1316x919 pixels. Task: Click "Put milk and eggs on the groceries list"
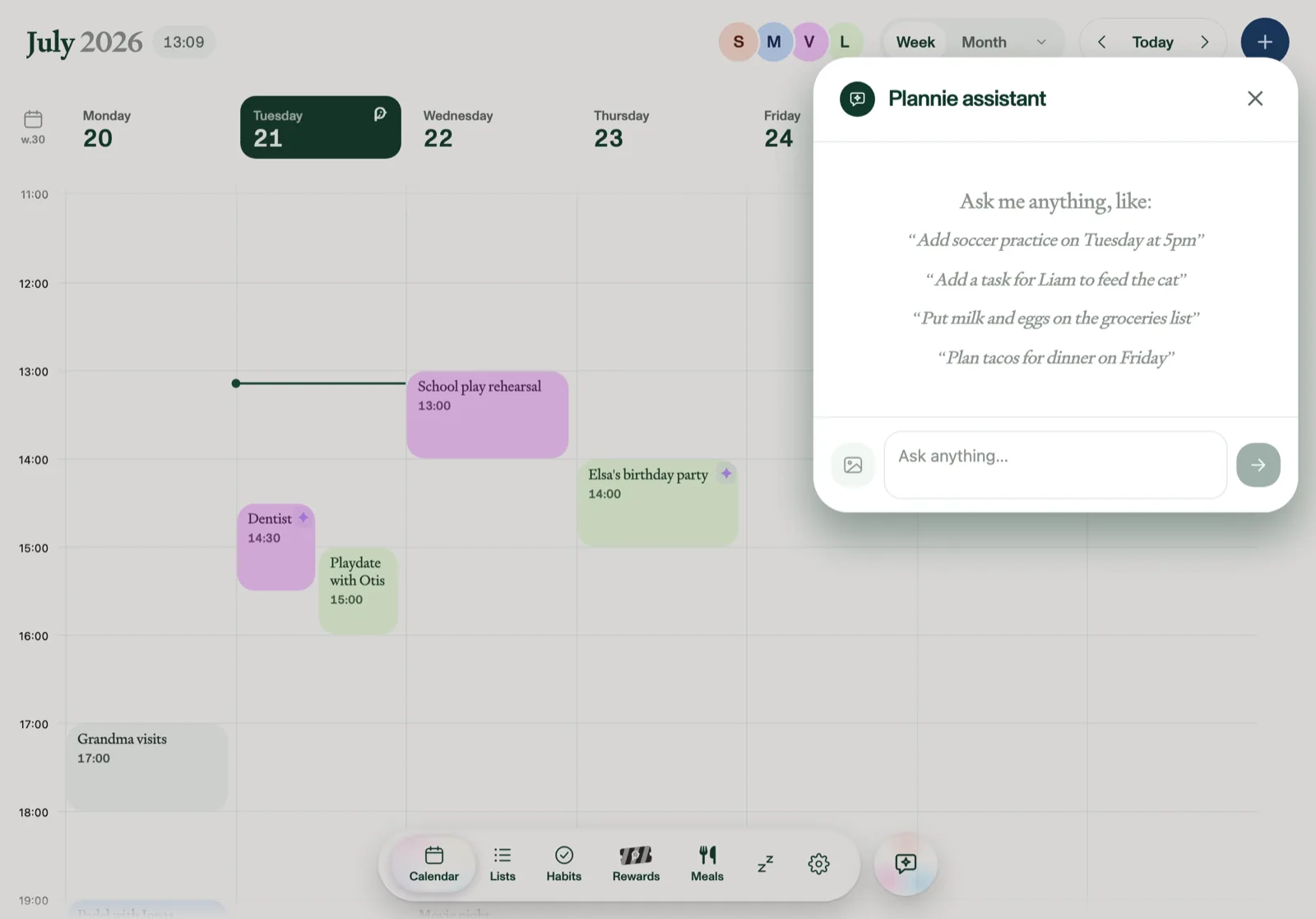pyautogui.click(x=1056, y=318)
